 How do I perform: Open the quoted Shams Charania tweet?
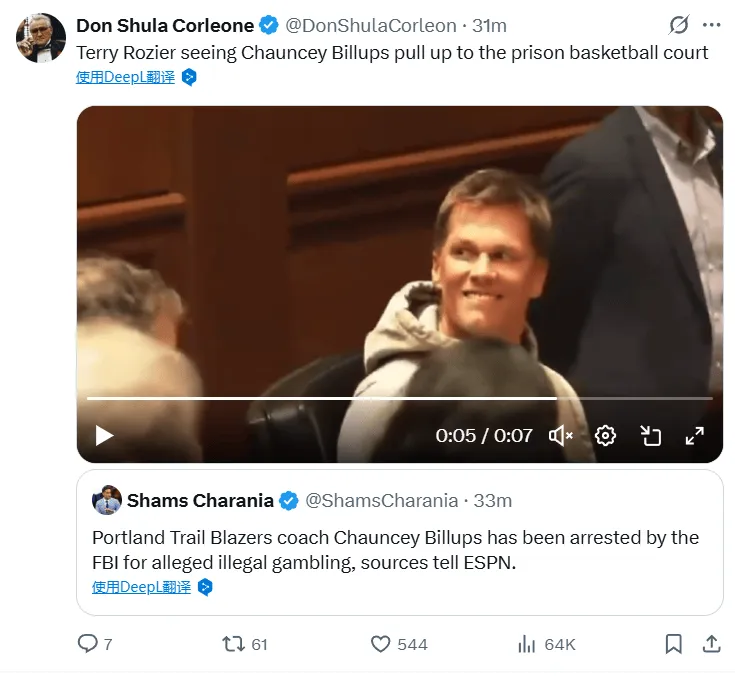tap(400, 548)
